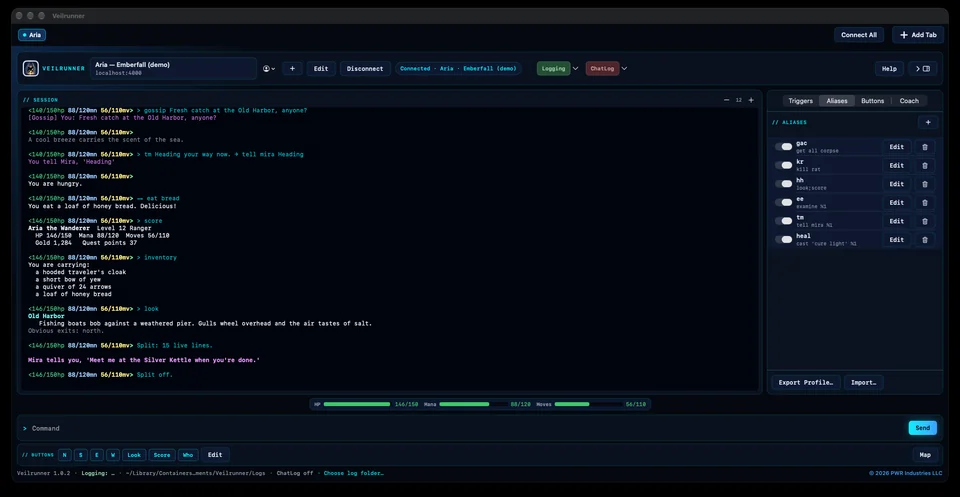Click the Veilrunner app logo icon

point(31,69)
